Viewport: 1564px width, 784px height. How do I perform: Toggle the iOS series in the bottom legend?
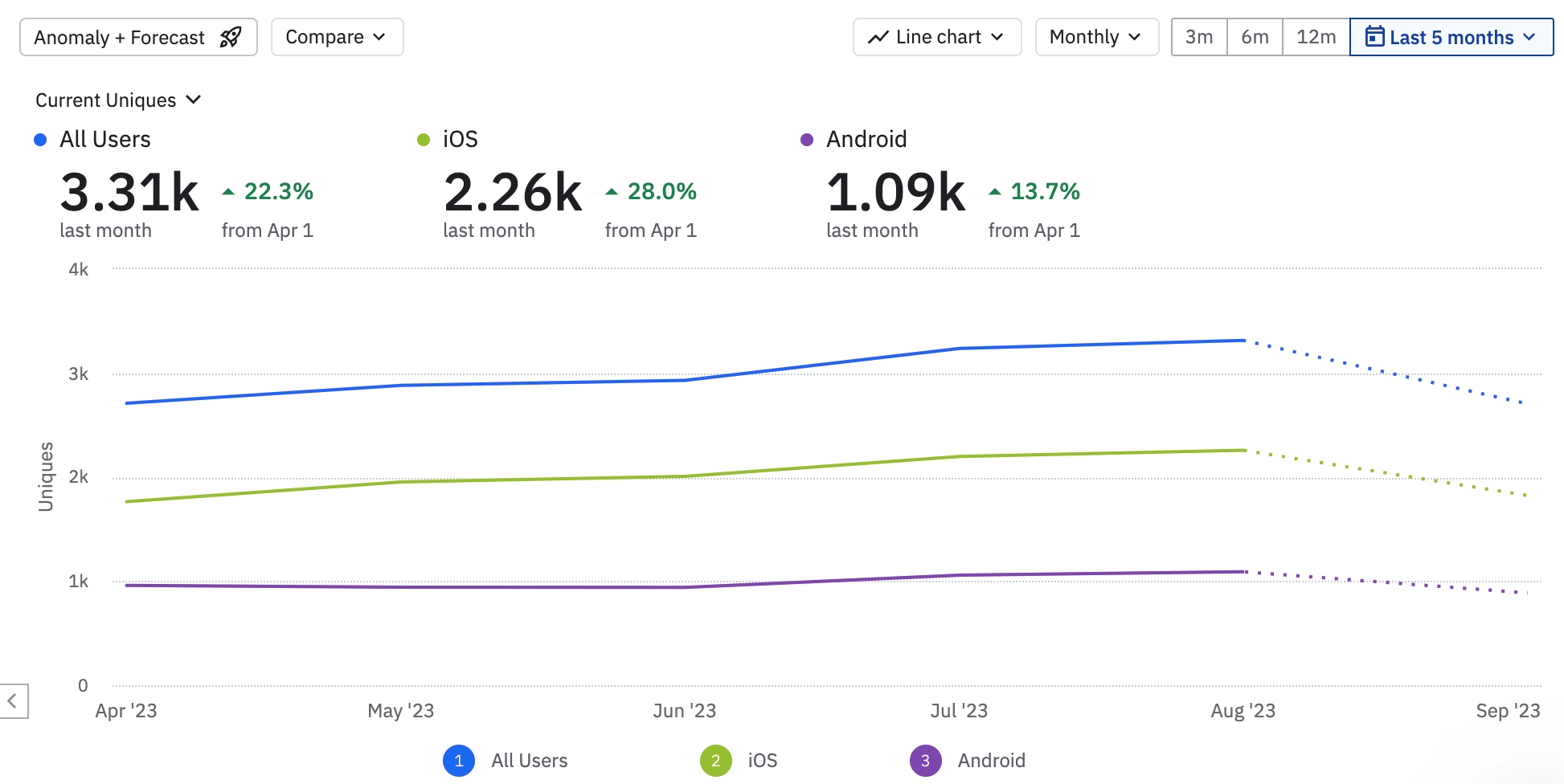(763, 761)
